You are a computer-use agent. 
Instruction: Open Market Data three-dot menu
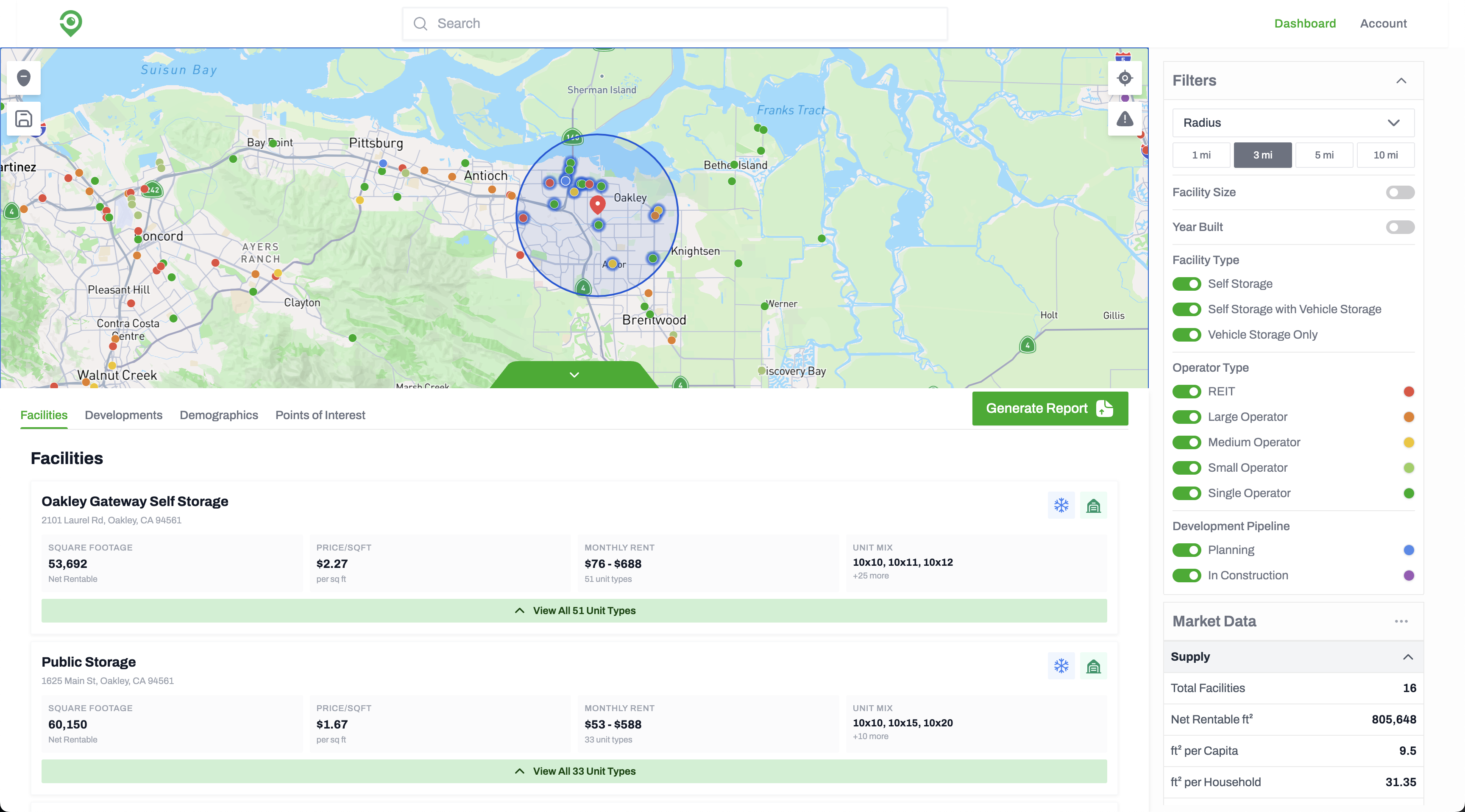pos(1401,622)
